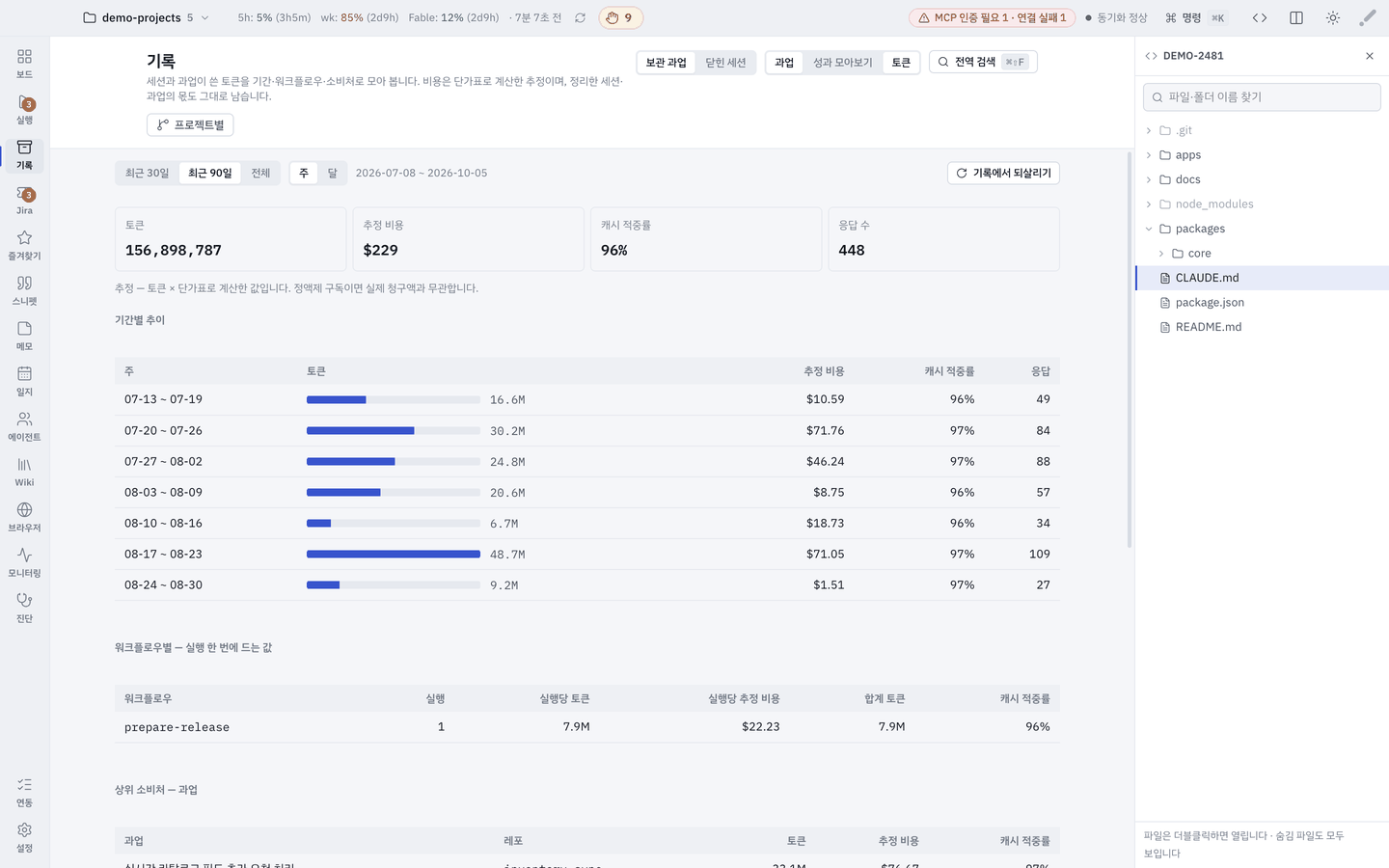Switch to the 과업 tab
This screenshot has width=1389, height=868.
pos(784,63)
